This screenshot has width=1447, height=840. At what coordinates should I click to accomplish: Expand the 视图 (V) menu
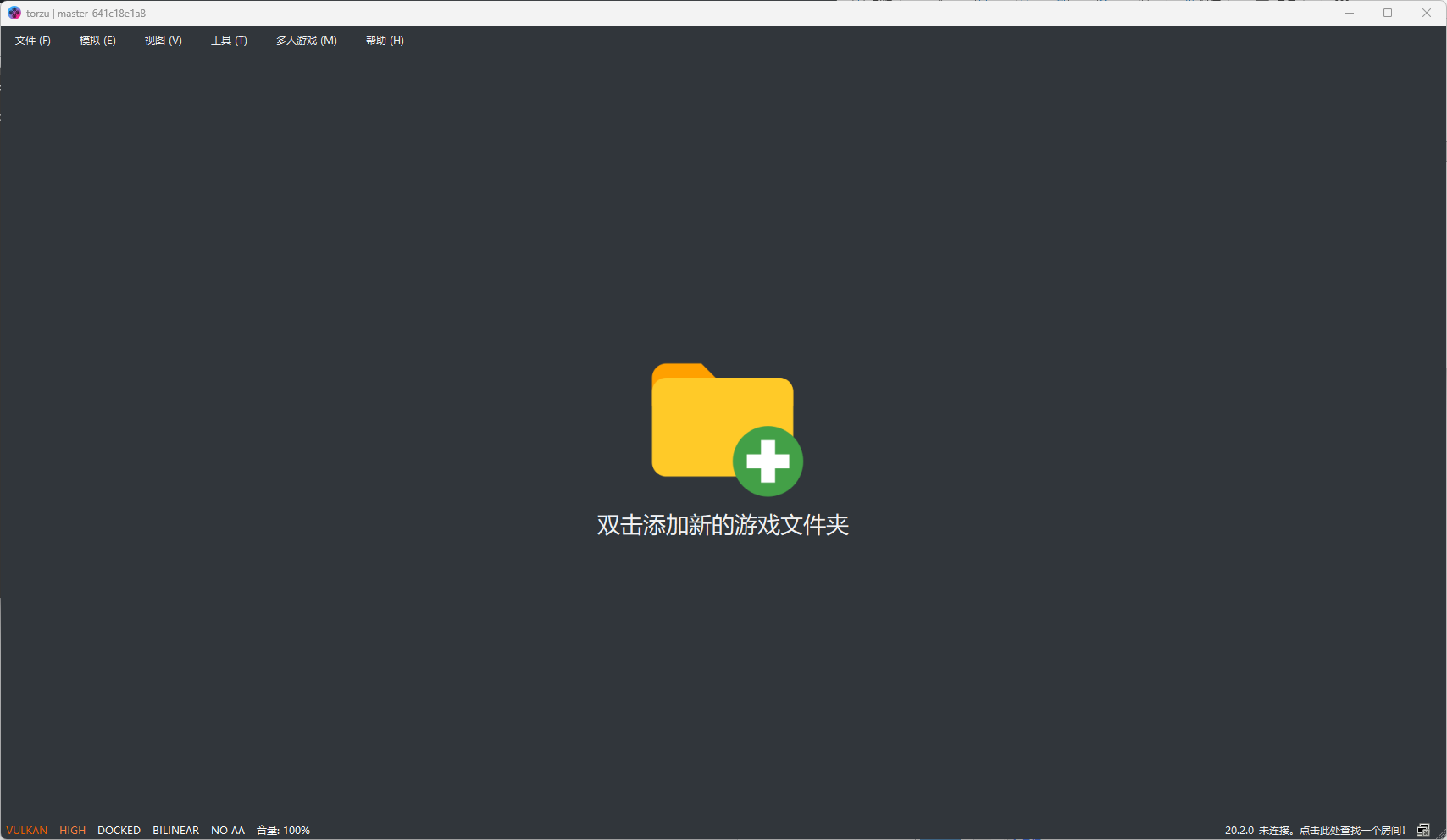163,41
